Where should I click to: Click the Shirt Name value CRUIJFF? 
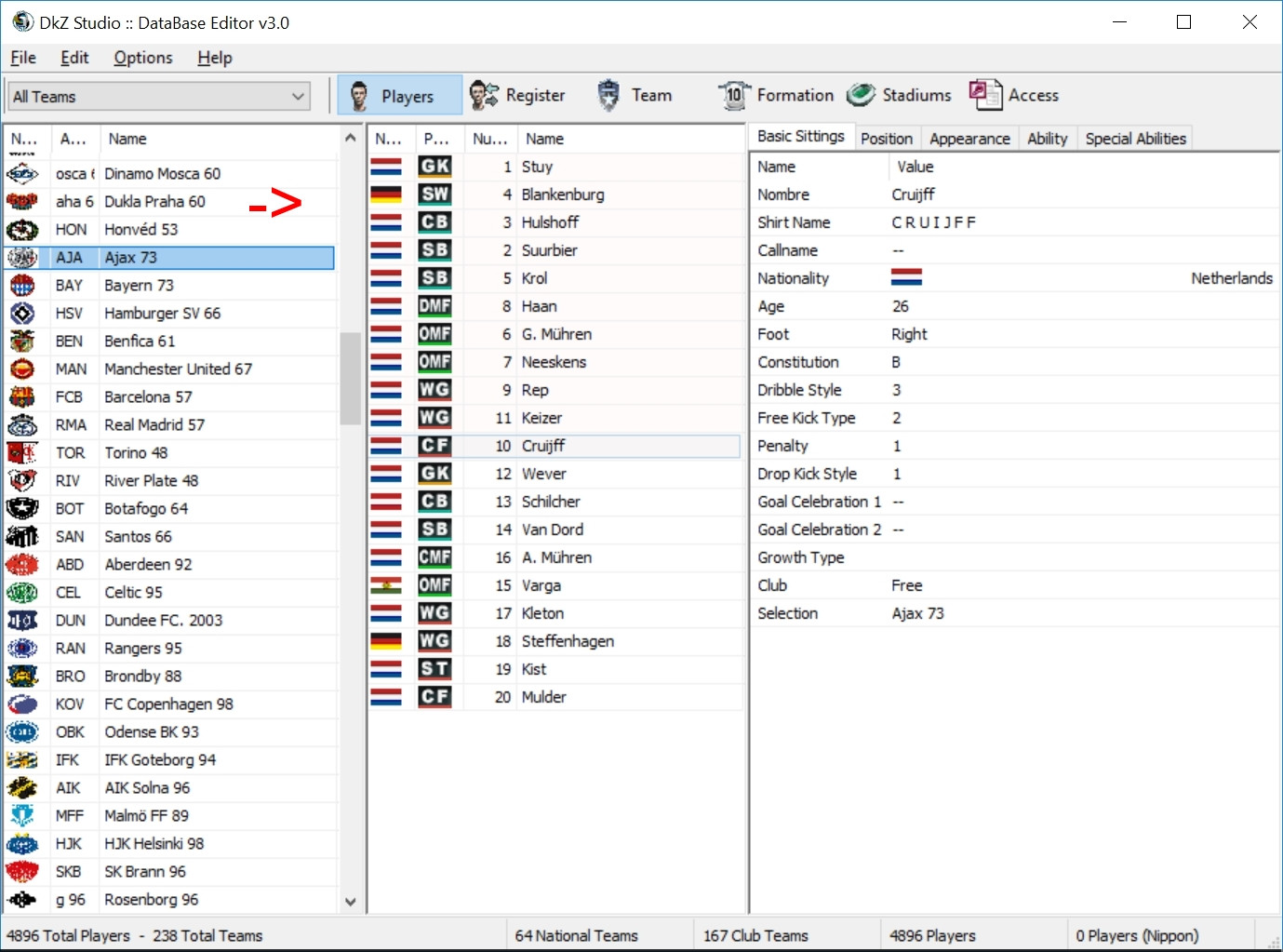934,222
